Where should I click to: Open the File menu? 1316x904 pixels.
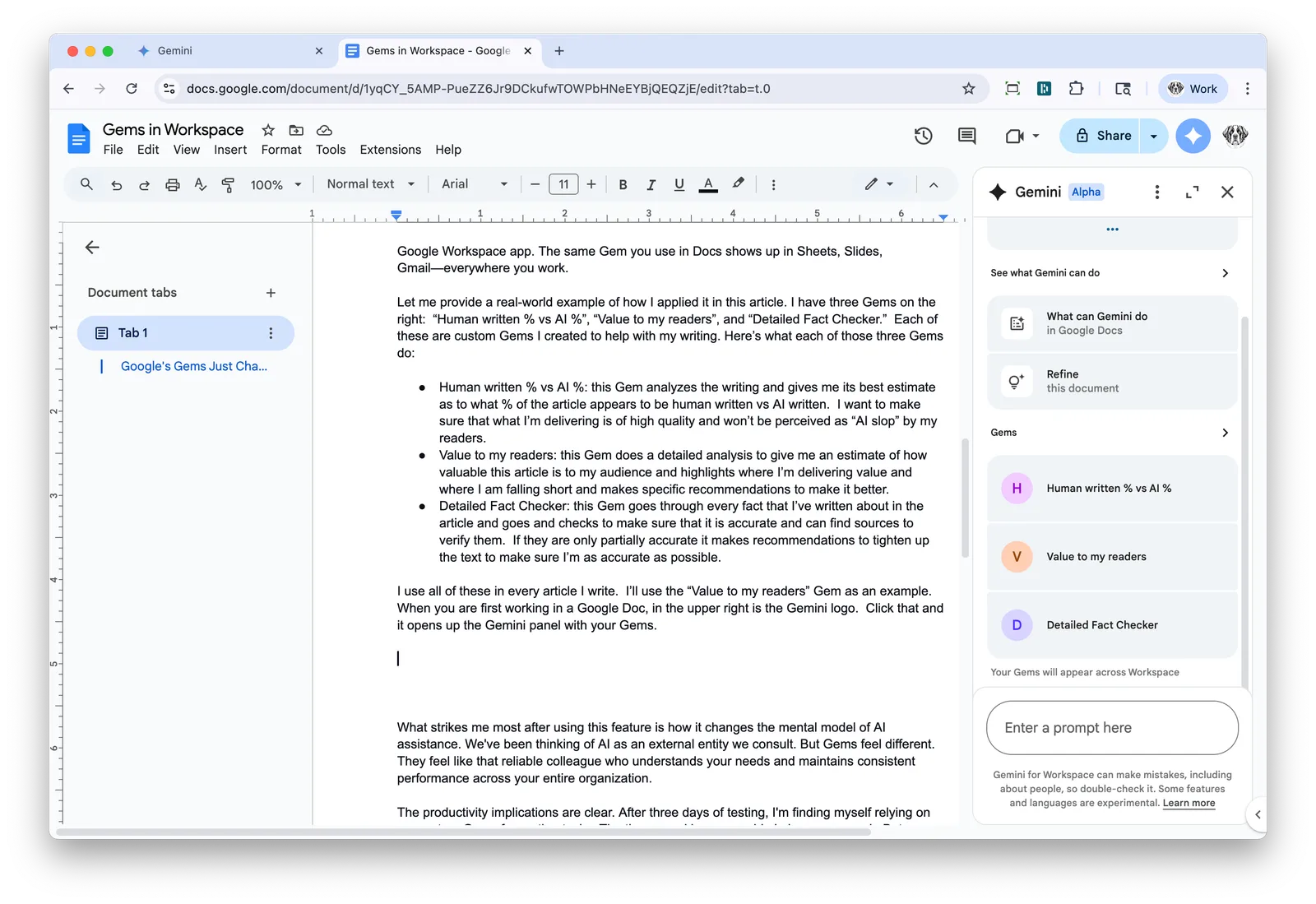(x=113, y=150)
